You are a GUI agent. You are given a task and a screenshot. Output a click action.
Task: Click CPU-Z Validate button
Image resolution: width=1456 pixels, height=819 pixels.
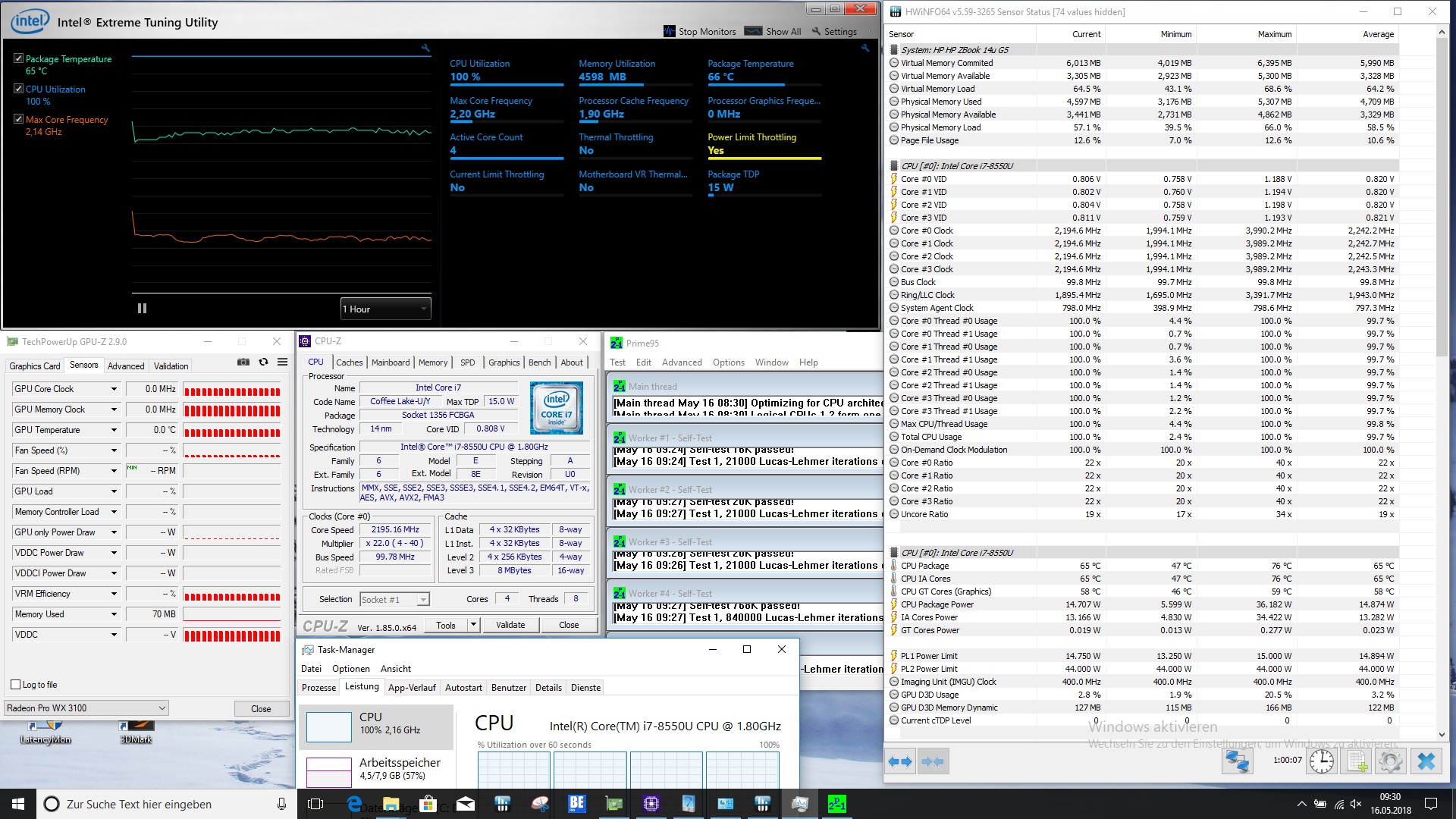[510, 625]
